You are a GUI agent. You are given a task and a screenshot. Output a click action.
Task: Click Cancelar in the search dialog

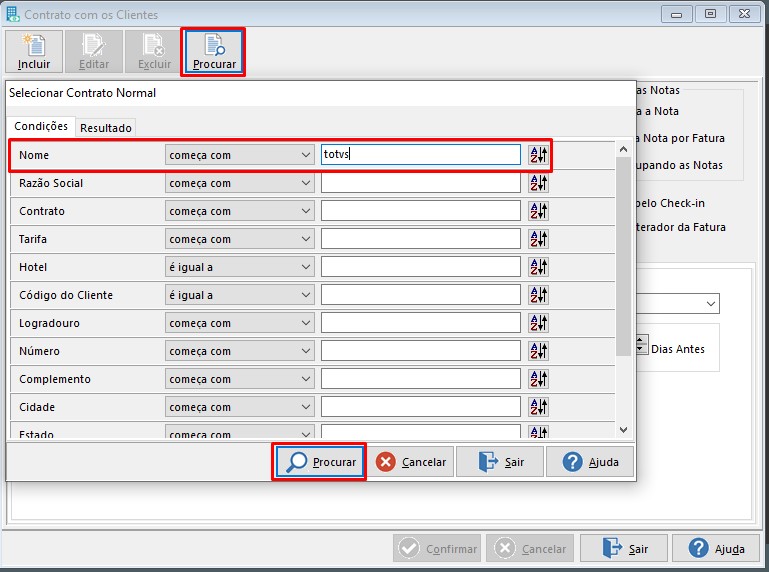411,462
